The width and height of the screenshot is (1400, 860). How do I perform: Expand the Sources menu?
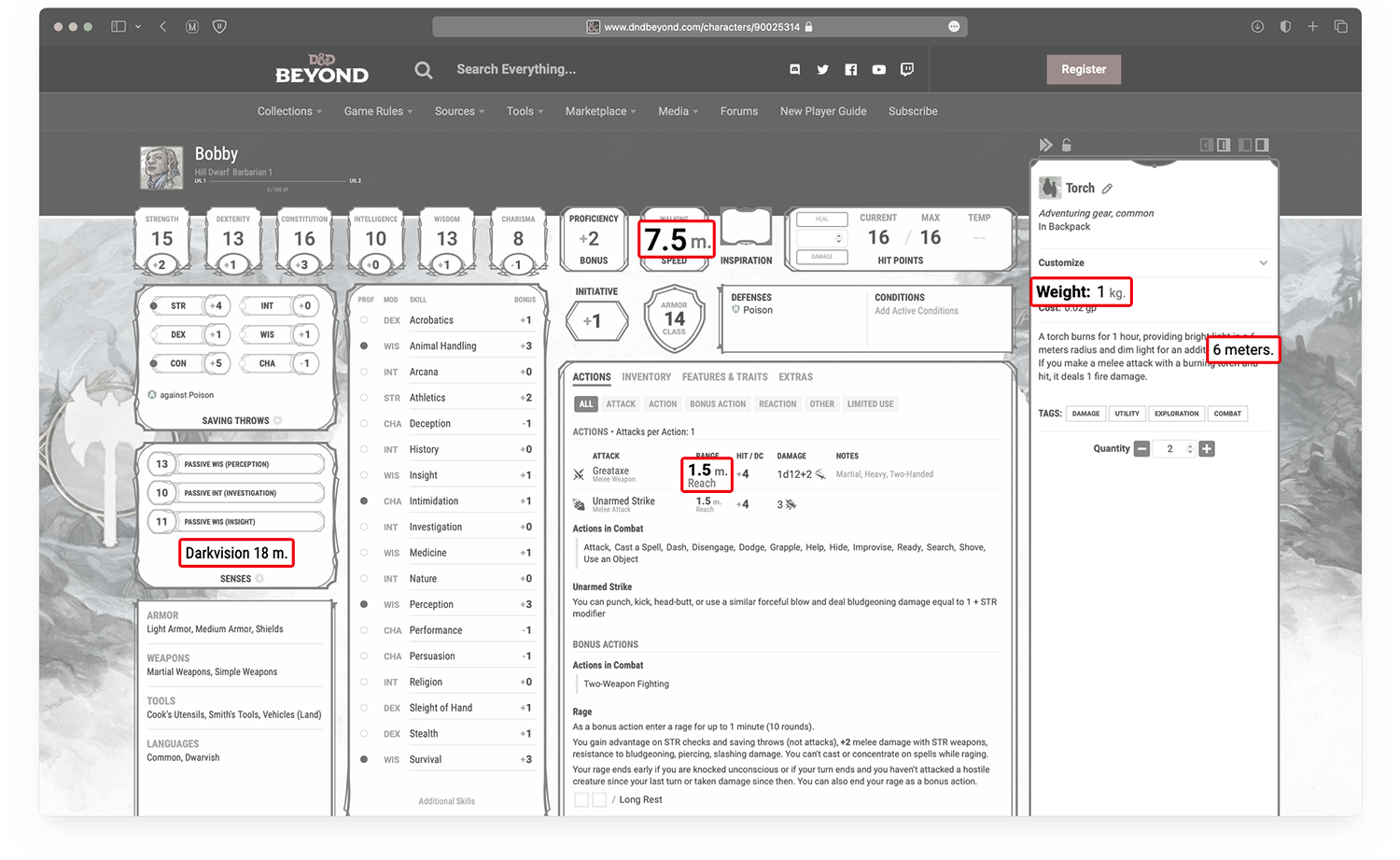pyautogui.click(x=459, y=111)
